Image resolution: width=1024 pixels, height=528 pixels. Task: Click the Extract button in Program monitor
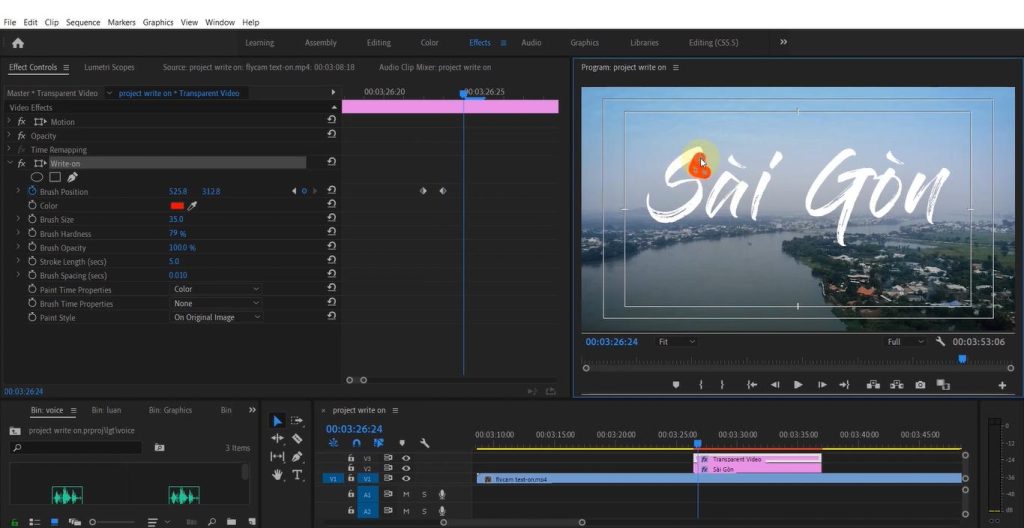[897, 385]
